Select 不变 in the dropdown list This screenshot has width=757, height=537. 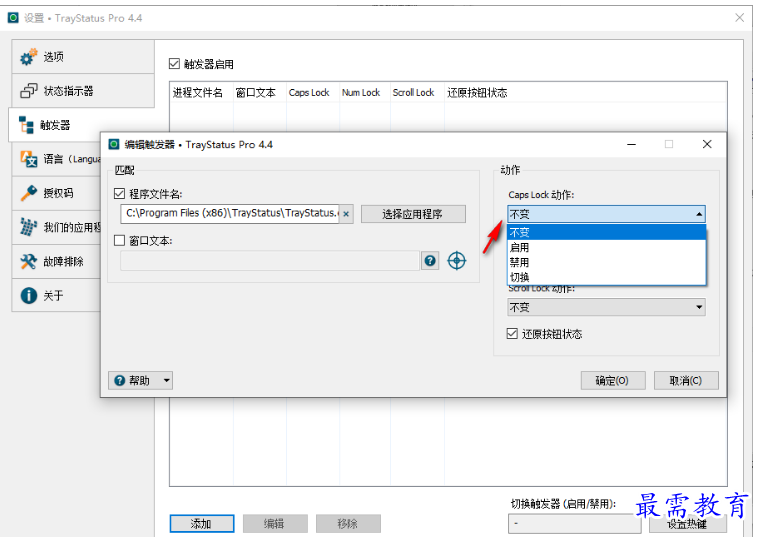(x=607, y=232)
